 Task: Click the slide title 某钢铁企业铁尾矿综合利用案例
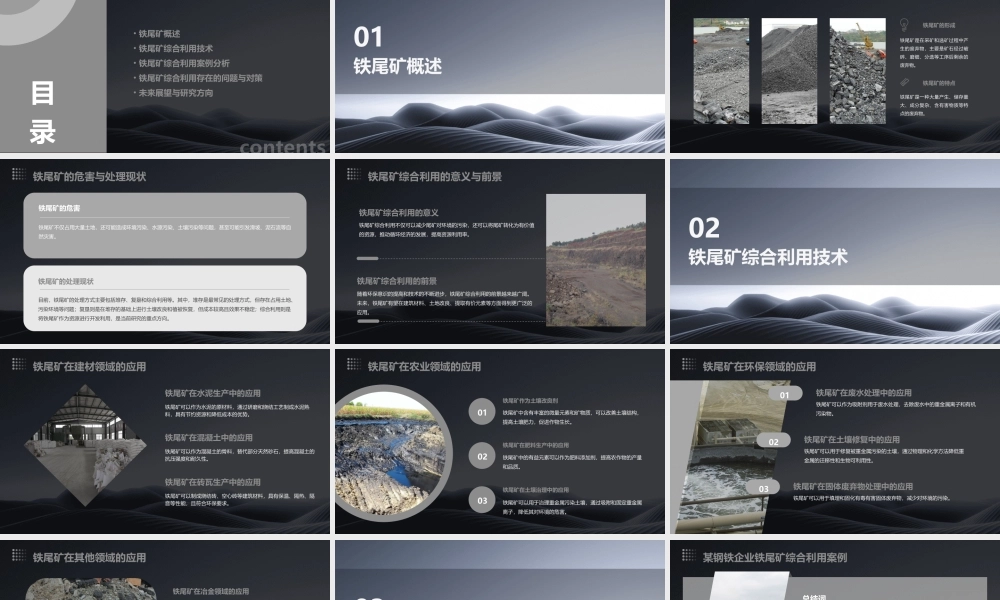pyautogui.click(x=775, y=557)
